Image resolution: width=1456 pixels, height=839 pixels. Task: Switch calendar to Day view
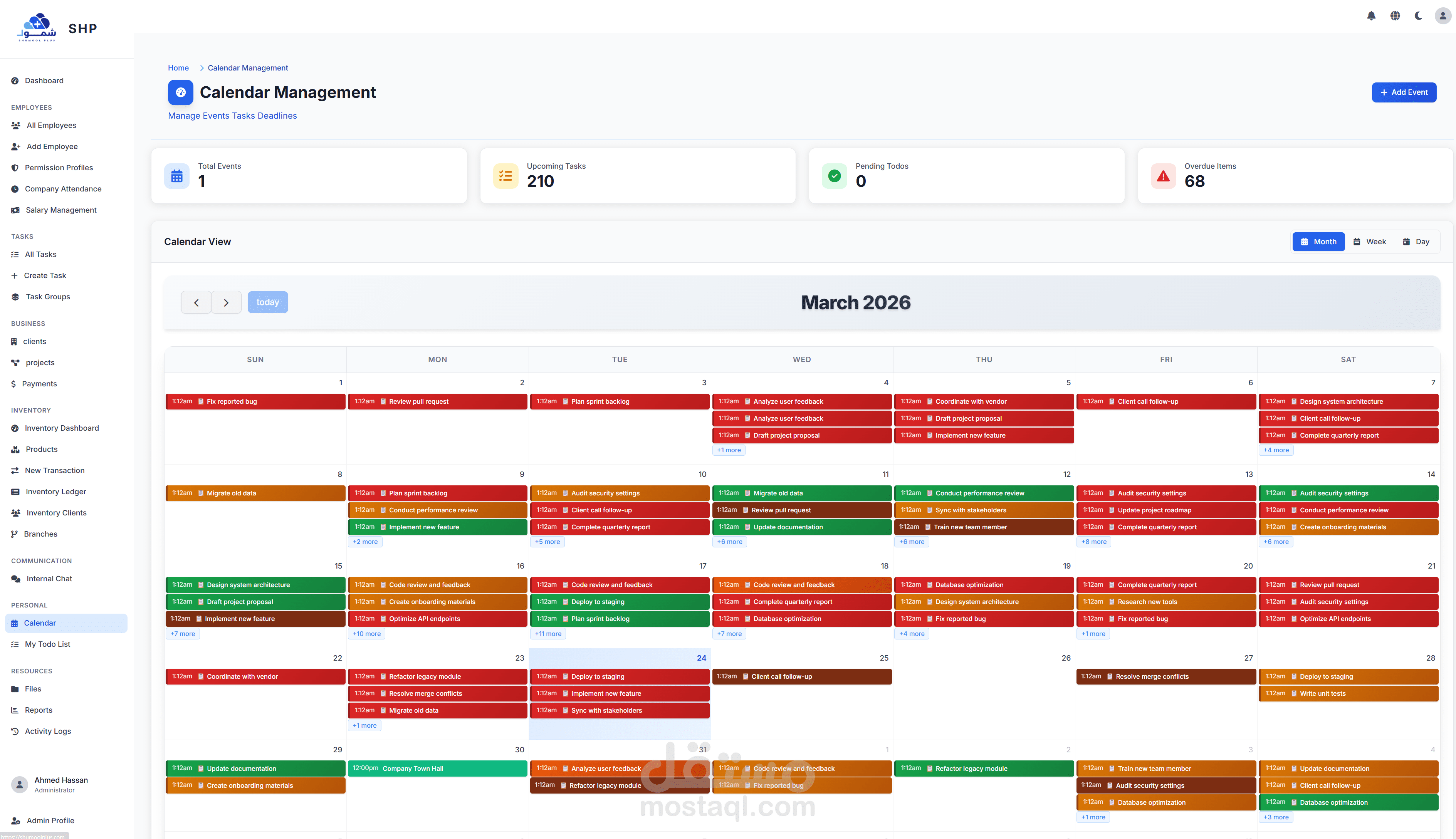pos(1416,242)
